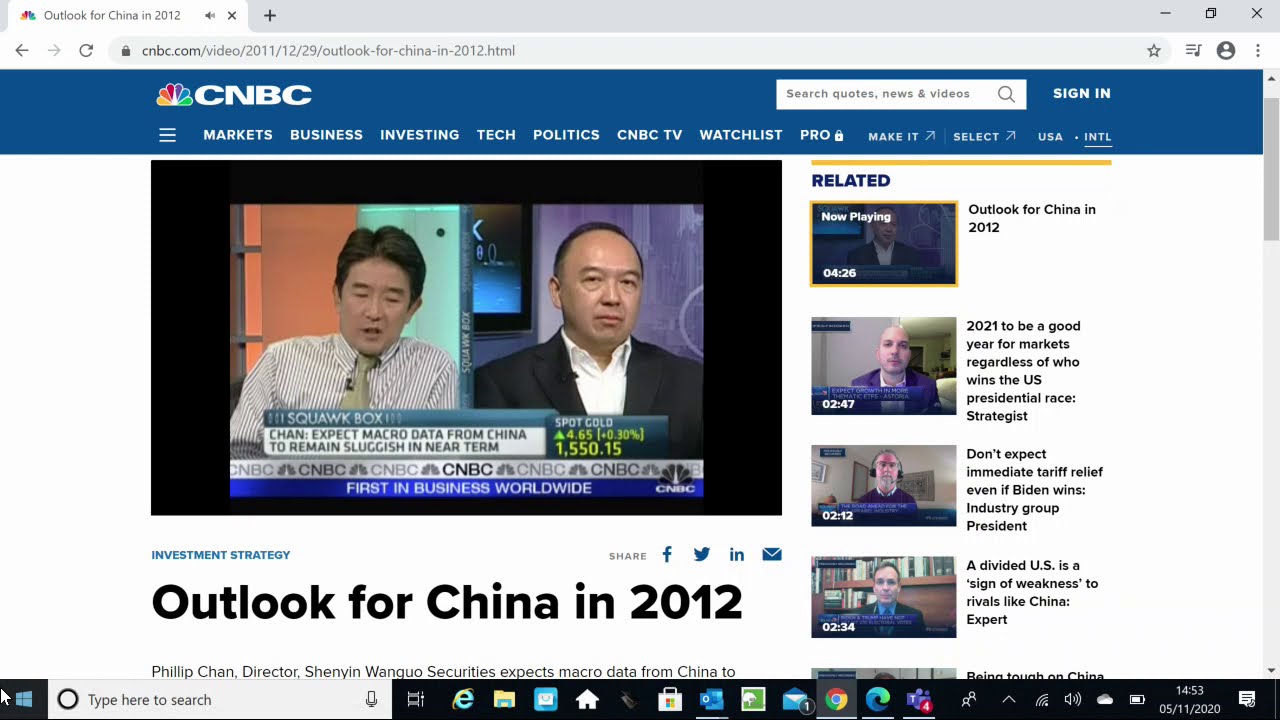This screenshot has width=1280, height=720.
Task: Go back to the previous page
Action: tap(22, 50)
